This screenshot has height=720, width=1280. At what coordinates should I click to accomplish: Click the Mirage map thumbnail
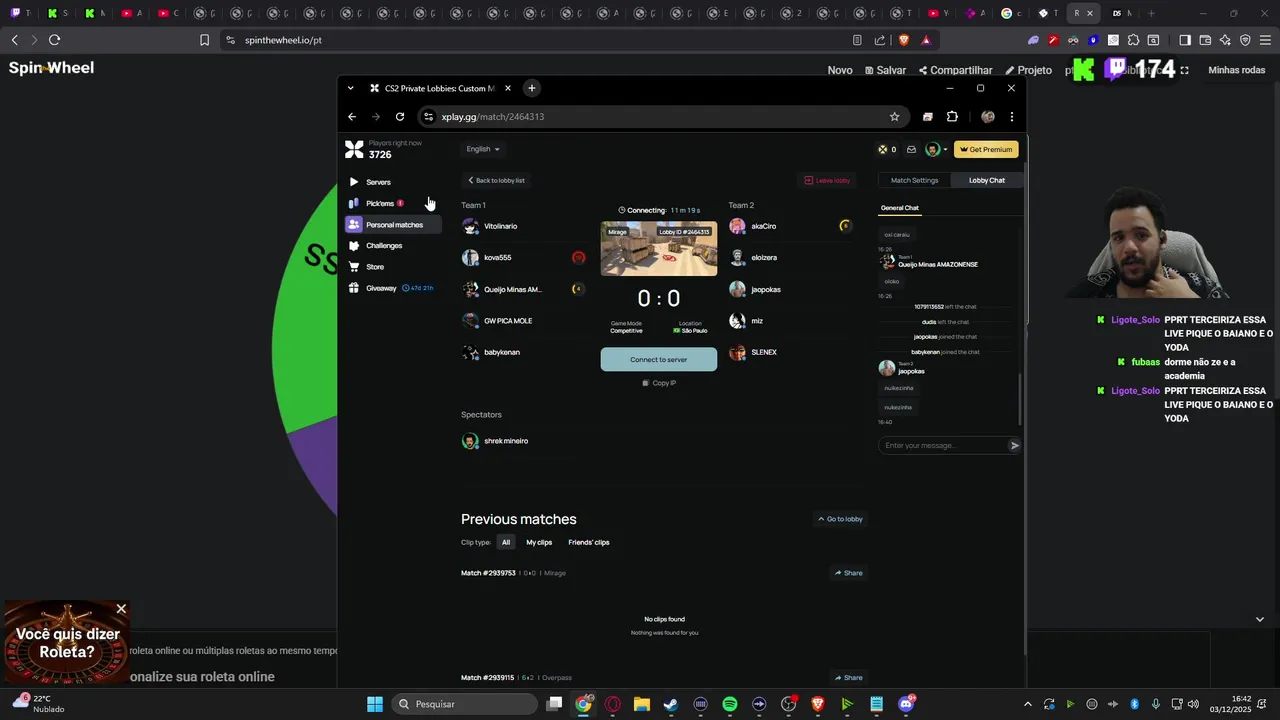tap(659, 249)
